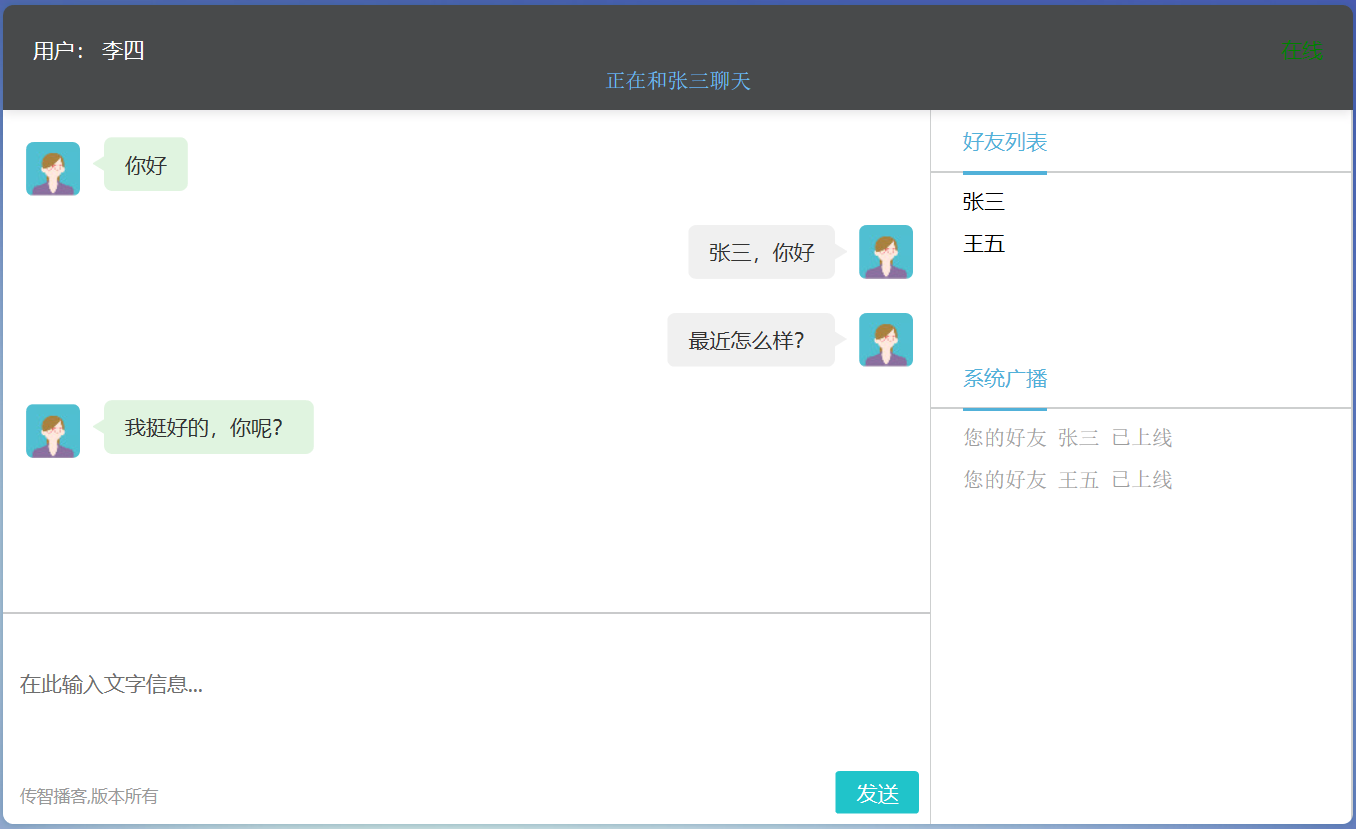Select friend 王五 in the friend list

(x=984, y=244)
